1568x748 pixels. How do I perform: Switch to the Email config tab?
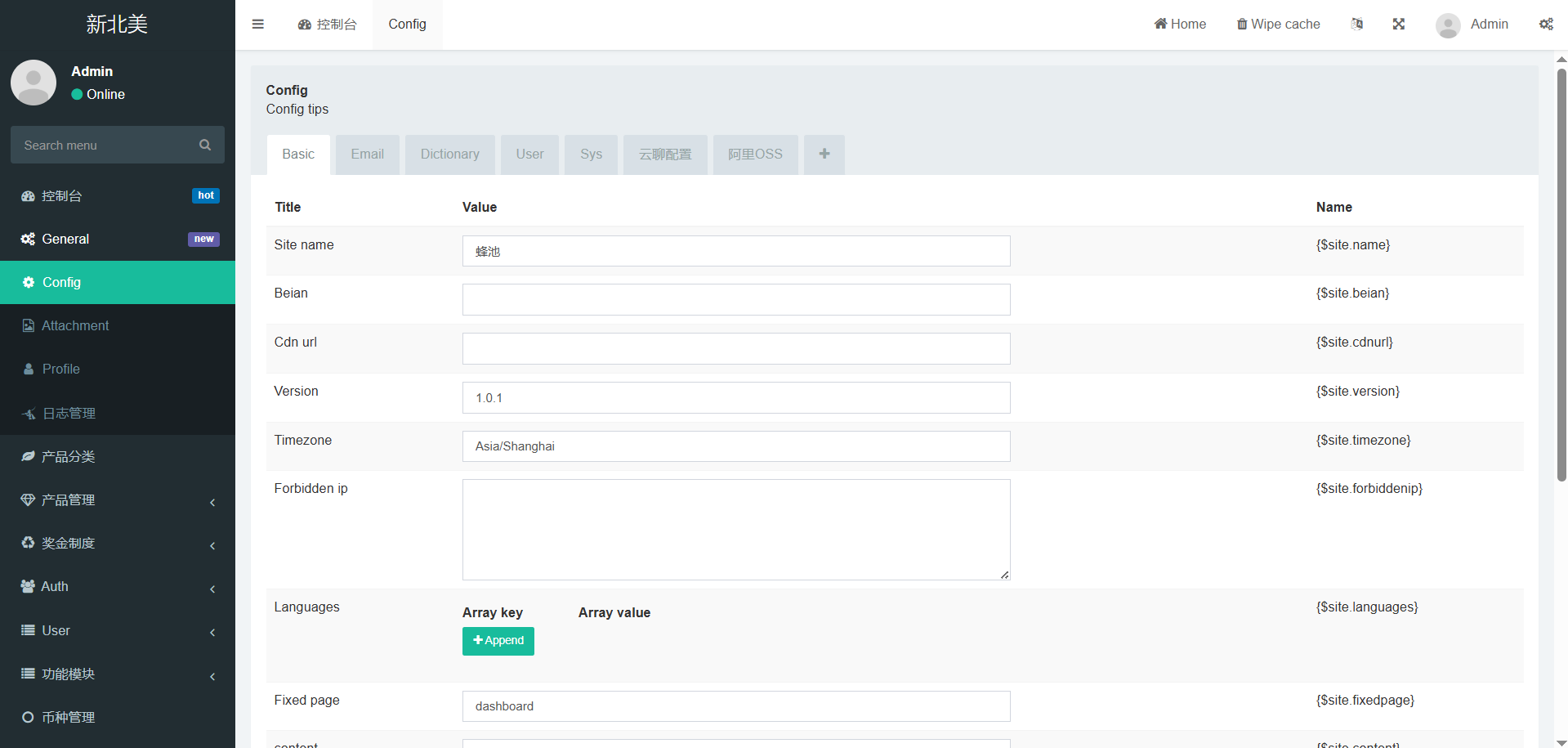click(x=367, y=155)
